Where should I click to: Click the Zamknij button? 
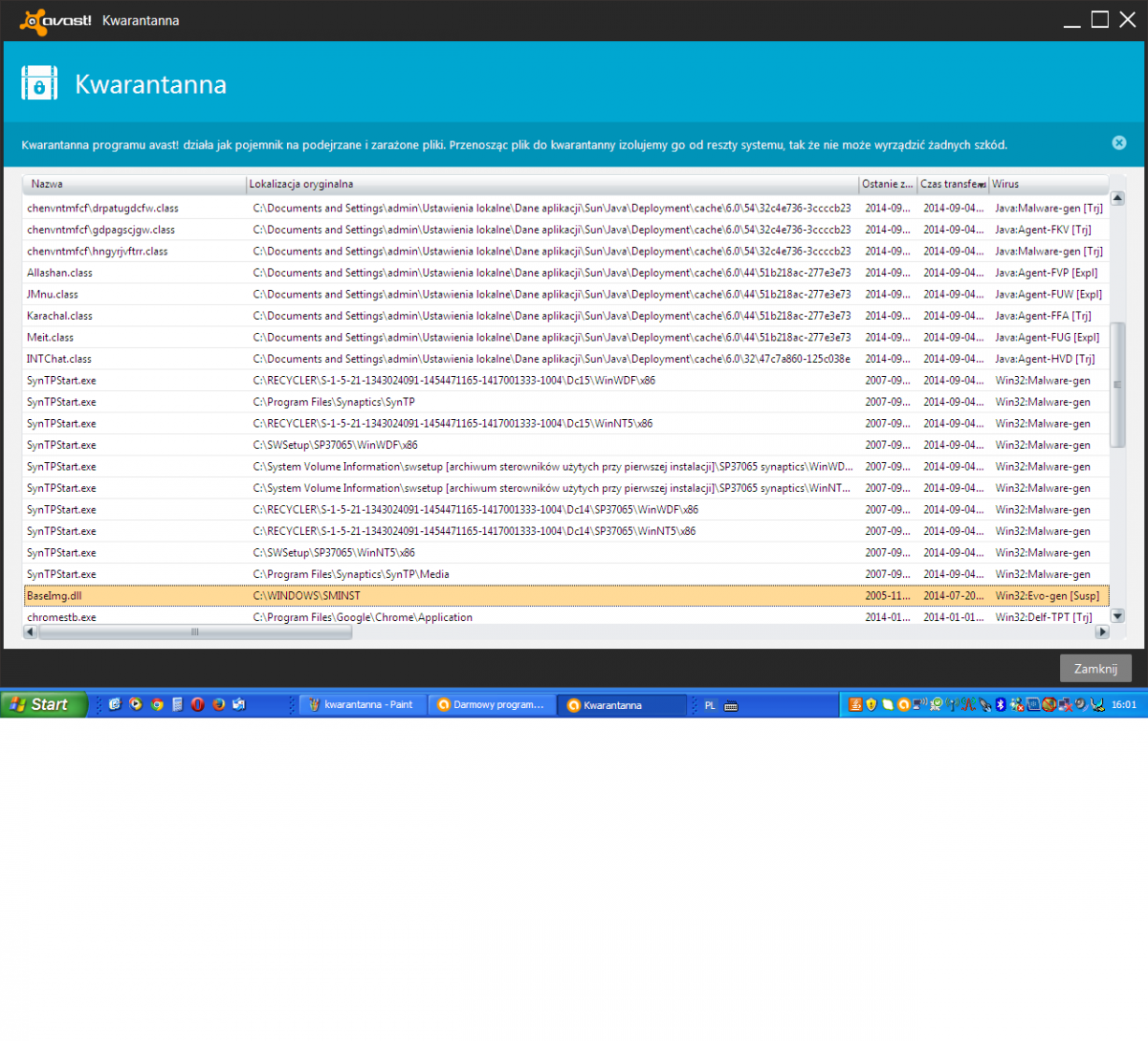tap(1095, 669)
